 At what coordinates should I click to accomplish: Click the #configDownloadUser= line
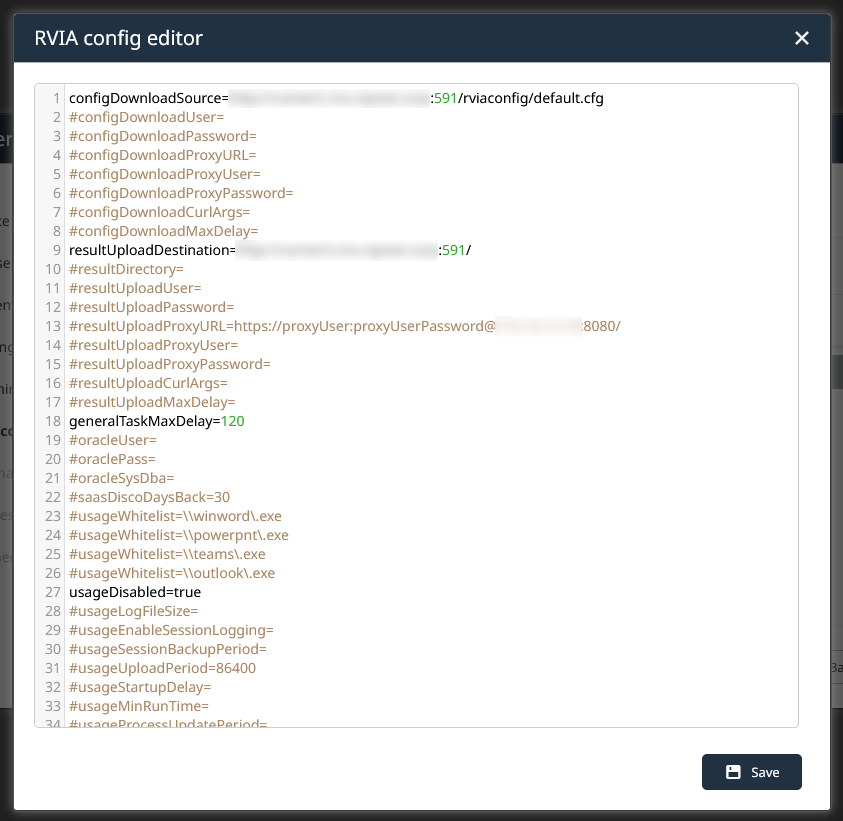tap(146, 117)
